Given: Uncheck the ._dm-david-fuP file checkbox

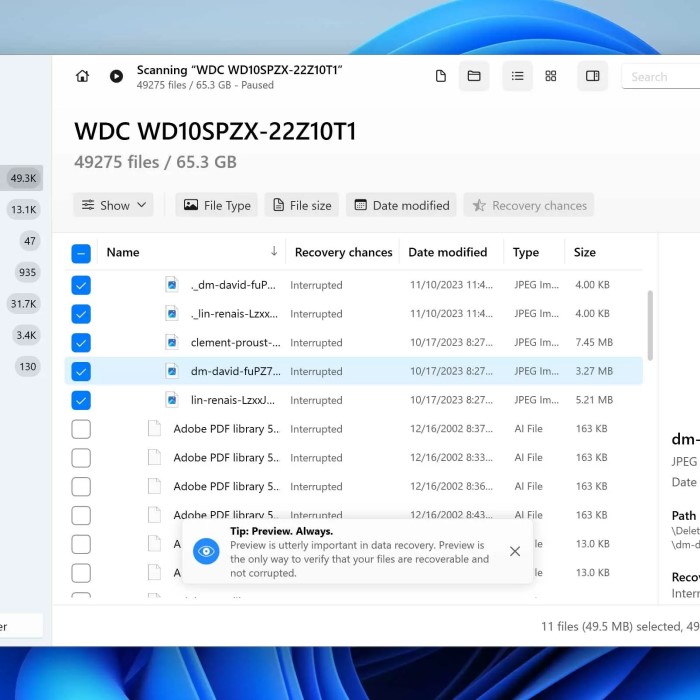Looking at the screenshot, I should [81, 285].
